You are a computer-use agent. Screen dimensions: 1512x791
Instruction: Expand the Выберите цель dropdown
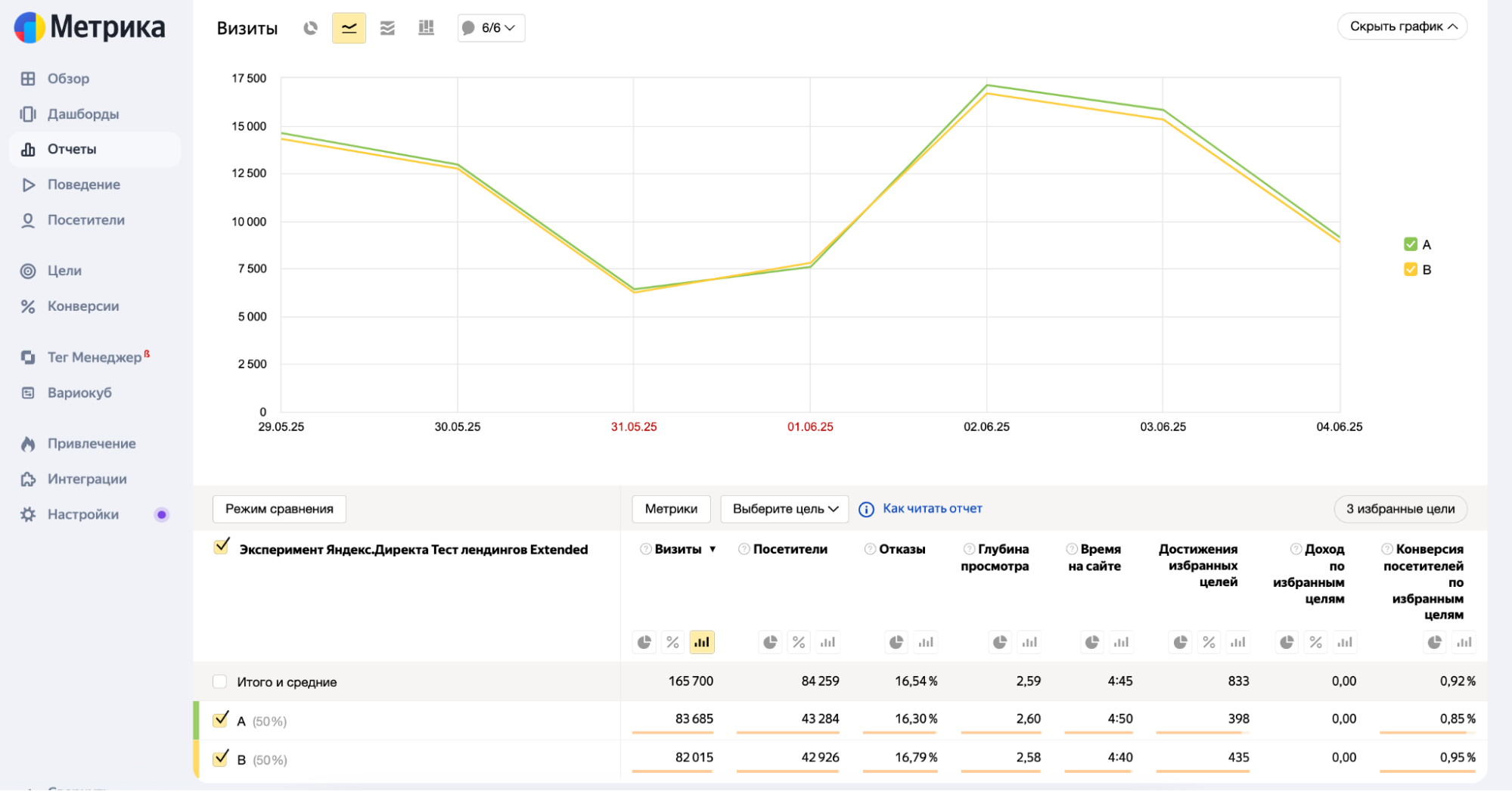(x=784, y=509)
